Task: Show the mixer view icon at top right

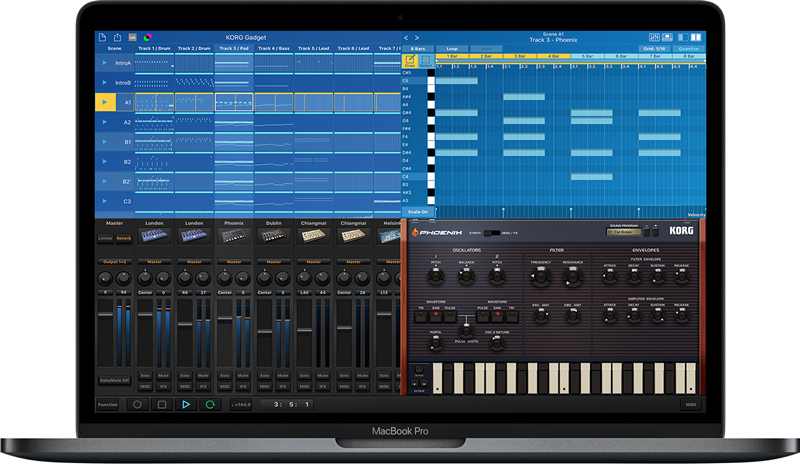Action: coord(654,37)
